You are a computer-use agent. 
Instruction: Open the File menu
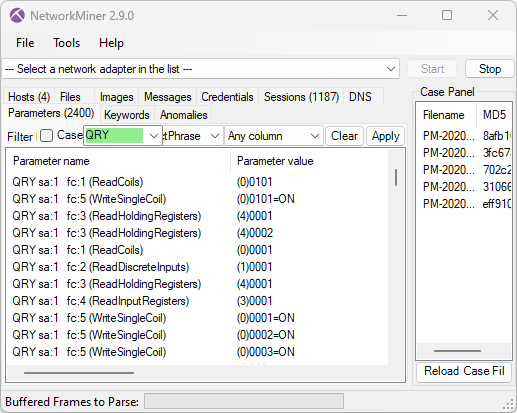point(25,43)
